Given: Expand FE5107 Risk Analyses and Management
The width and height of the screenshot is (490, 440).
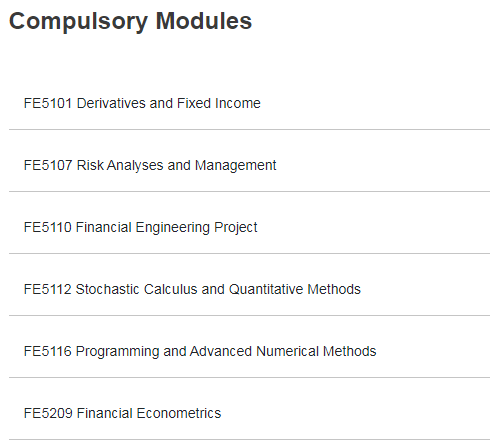Looking at the screenshot, I should pyautogui.click(x=249, y=165).
